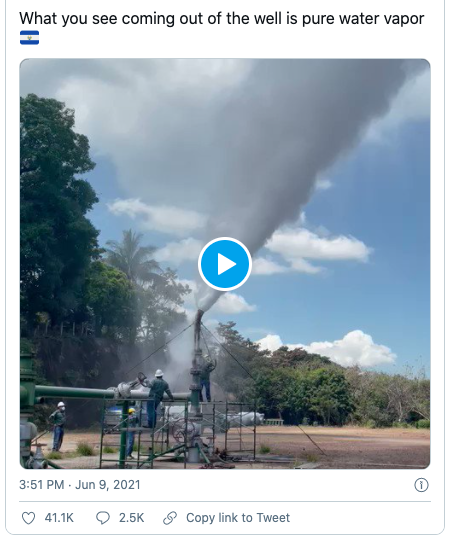The image size is (450, 541).
Task: Click the 2.5K replies count
Action: 131,518
